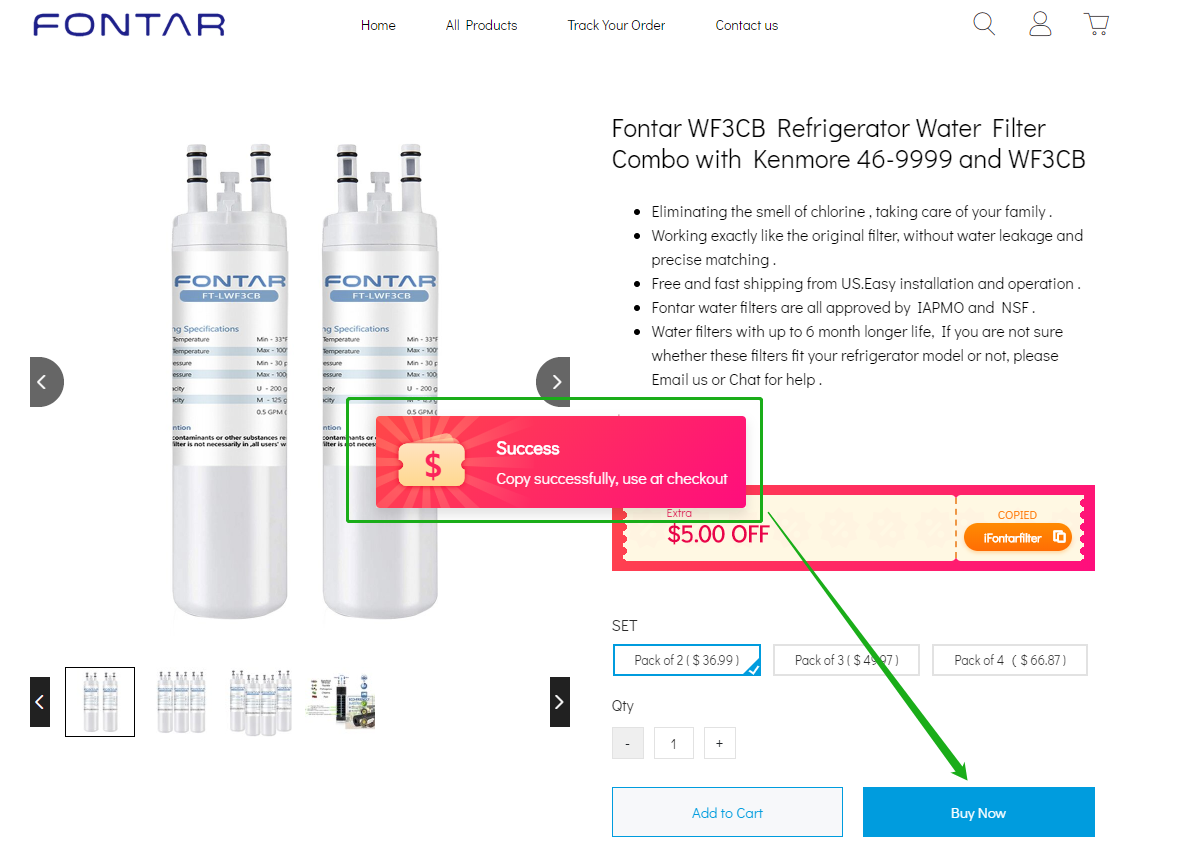Open the All Products menu

click(x=481, y=26)
